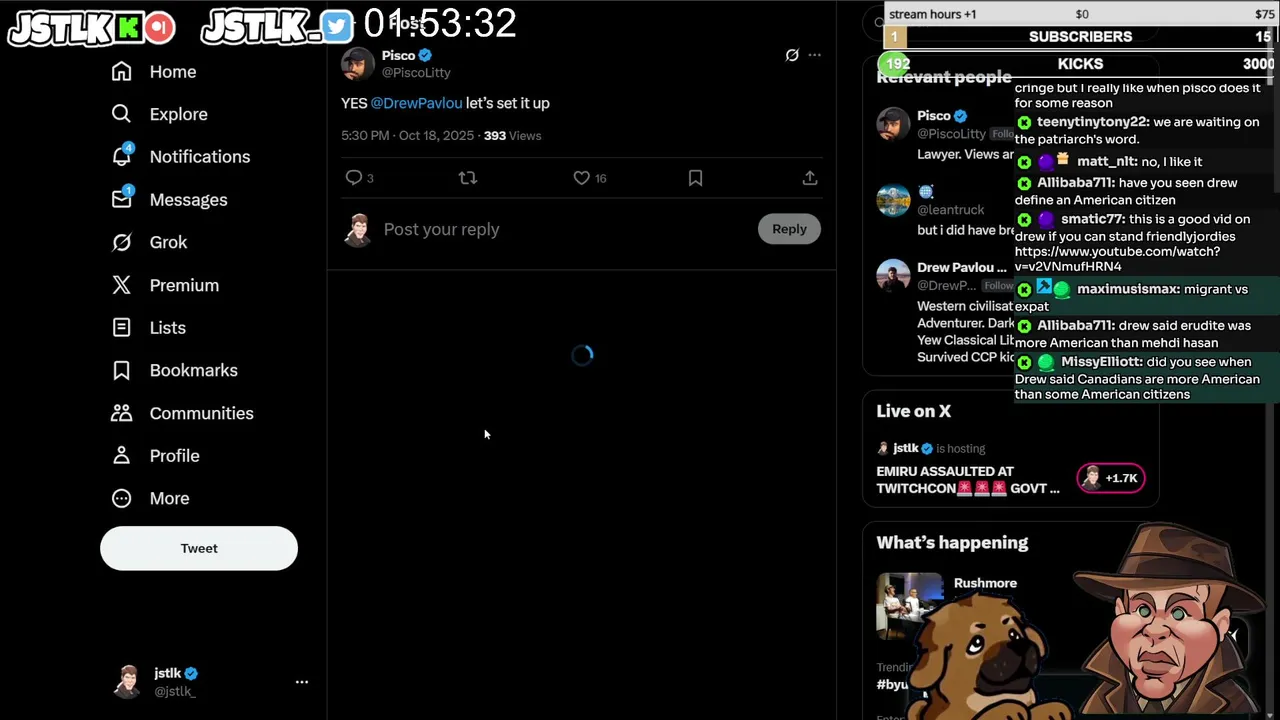Click Pisco's avatar on the post
1280x720 pixels.
[x=357, y=63]
